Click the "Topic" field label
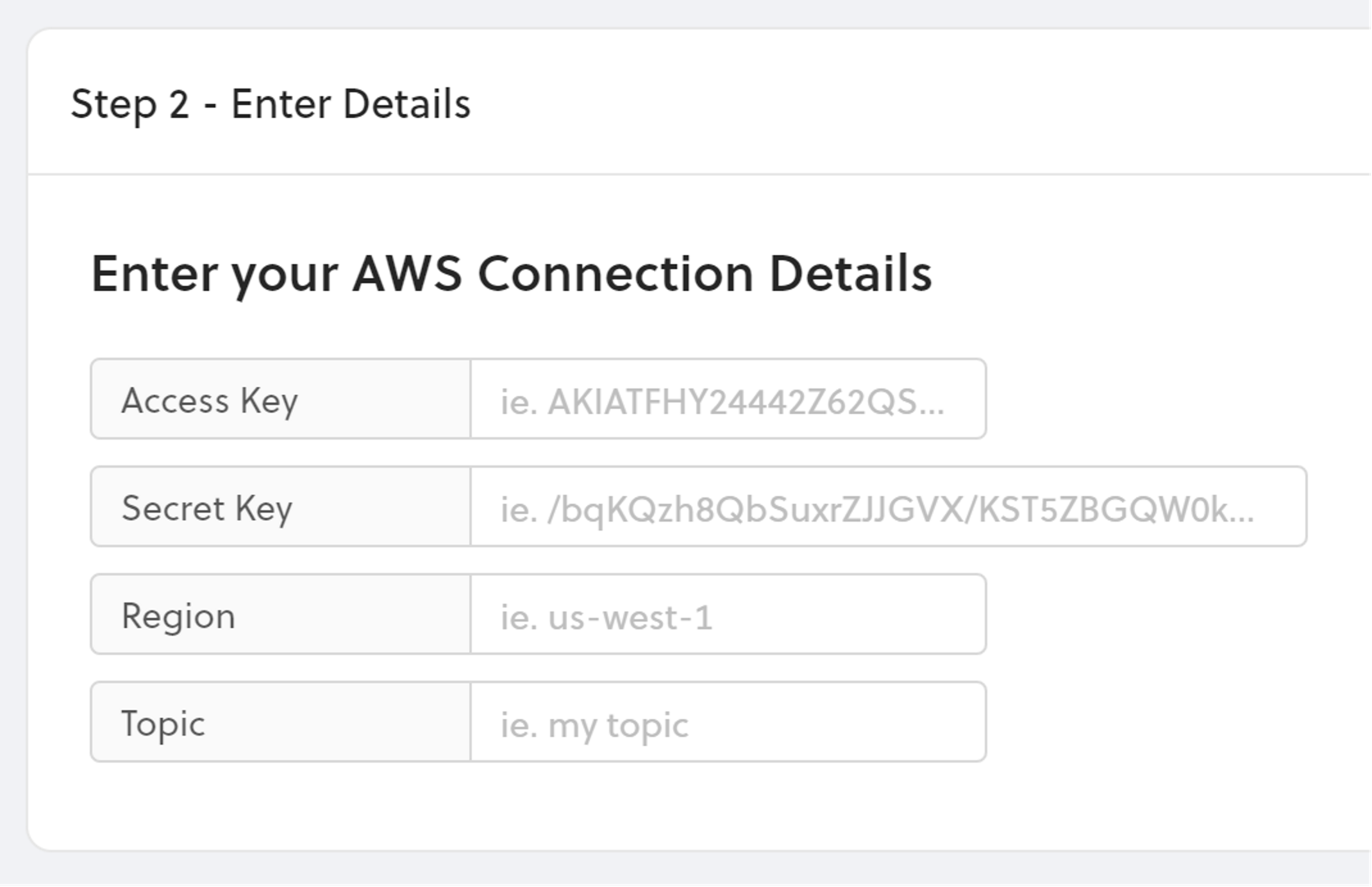This screenshot has width=1372, height=887. coord(163,724)
